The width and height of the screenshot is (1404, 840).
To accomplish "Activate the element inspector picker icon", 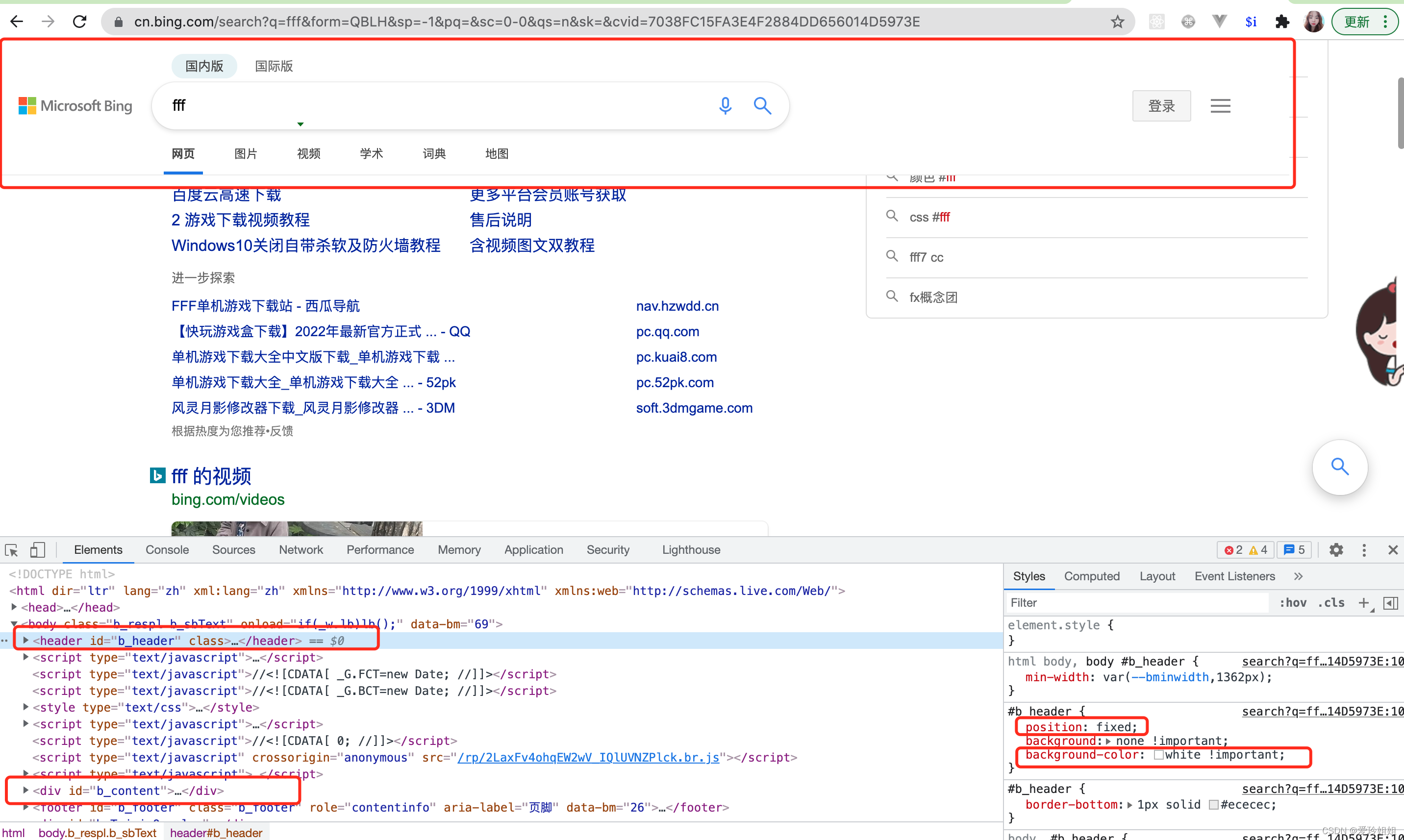I will [x=12, y=549].
